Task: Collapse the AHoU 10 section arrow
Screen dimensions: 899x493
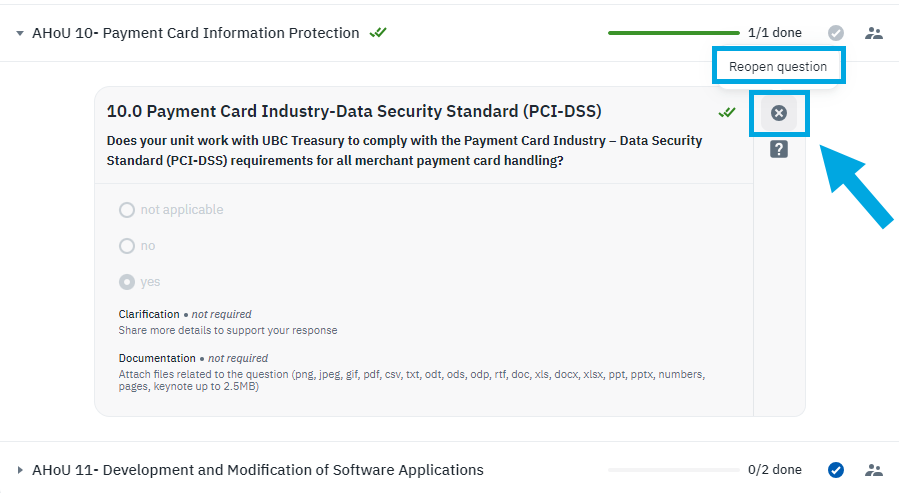Action: pos(19,33)
